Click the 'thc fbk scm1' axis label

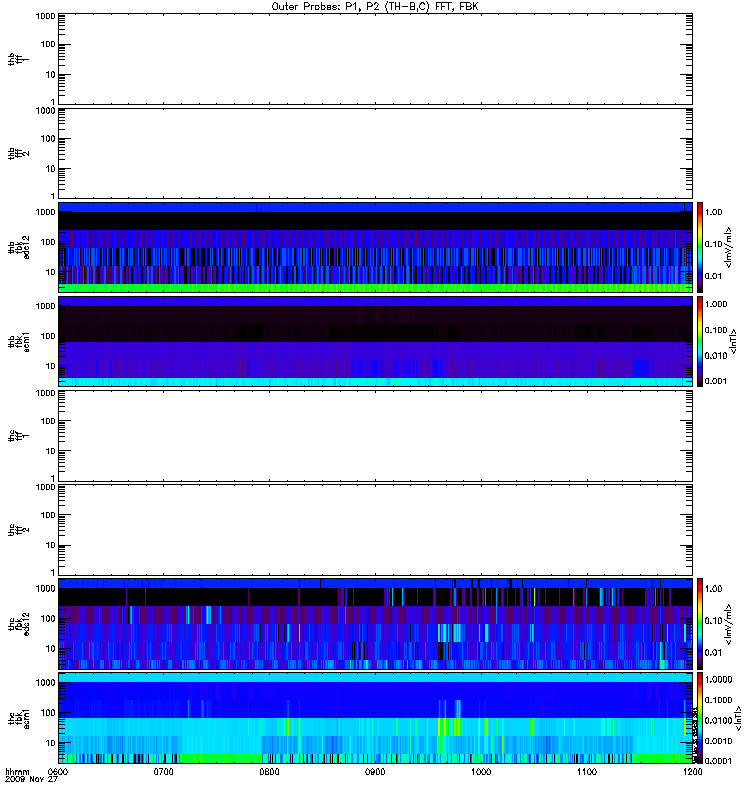18,718
